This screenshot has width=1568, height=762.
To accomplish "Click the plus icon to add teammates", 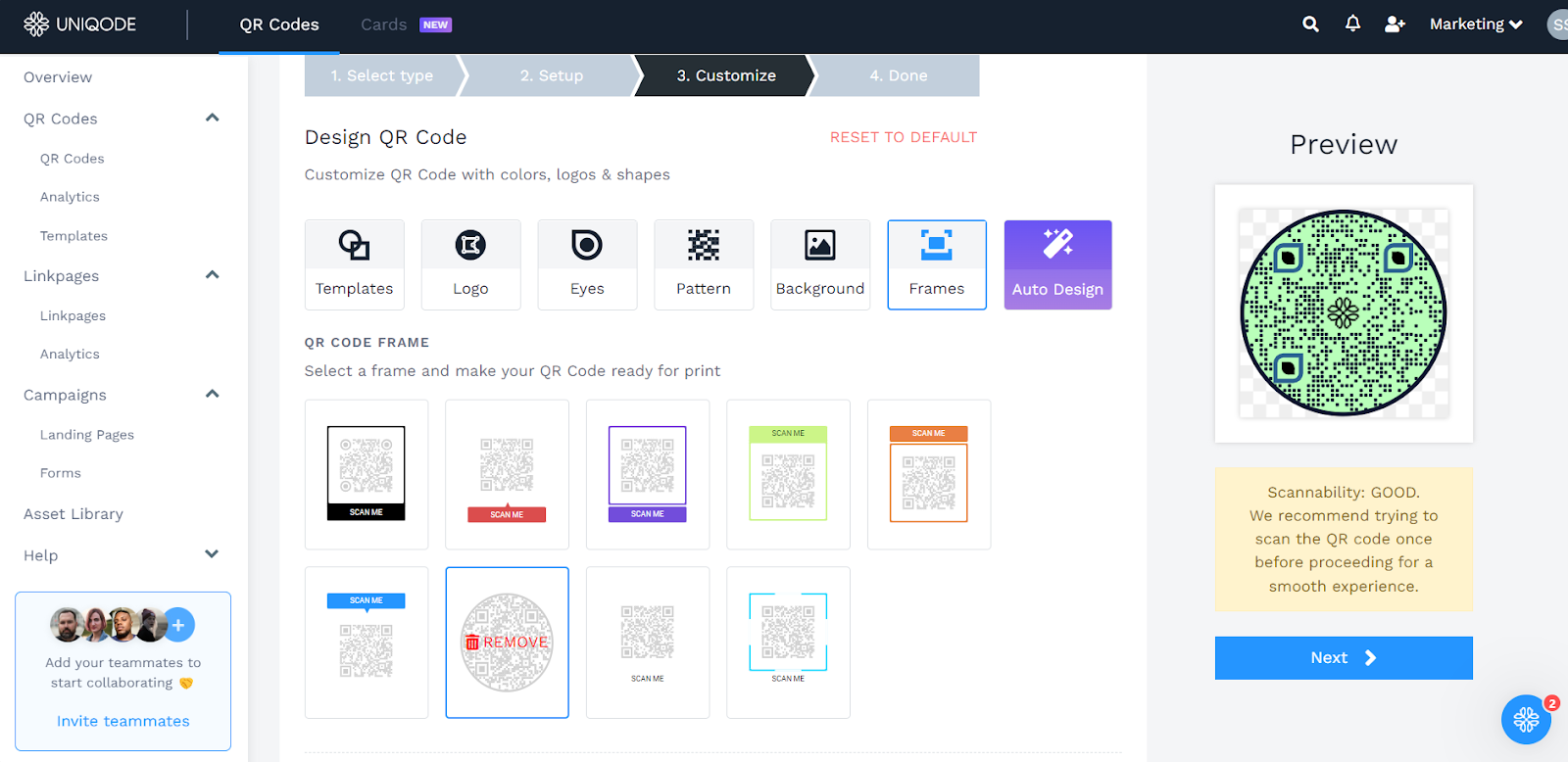I will (x=178, y=625).
